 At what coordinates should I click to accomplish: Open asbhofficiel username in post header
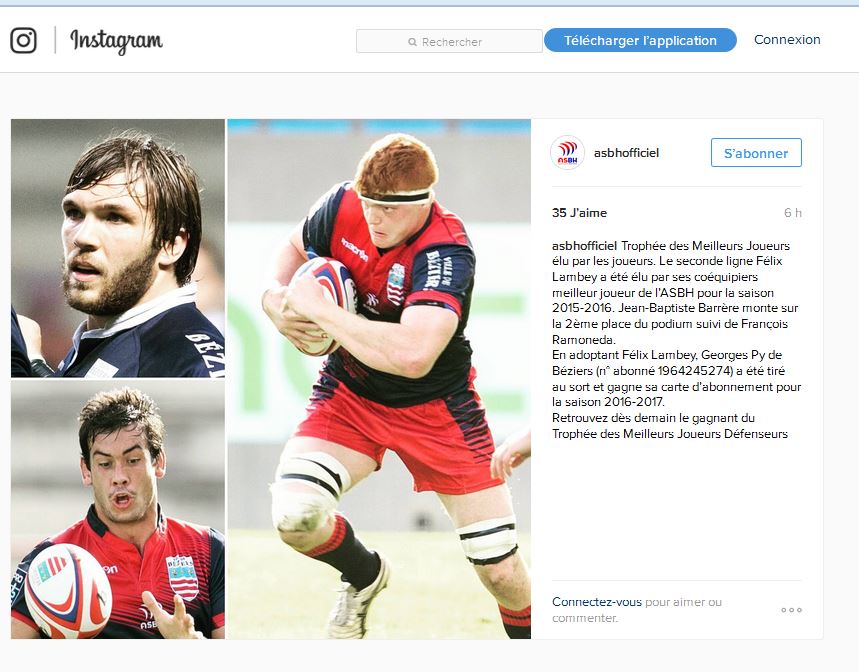tap(626, 153)
